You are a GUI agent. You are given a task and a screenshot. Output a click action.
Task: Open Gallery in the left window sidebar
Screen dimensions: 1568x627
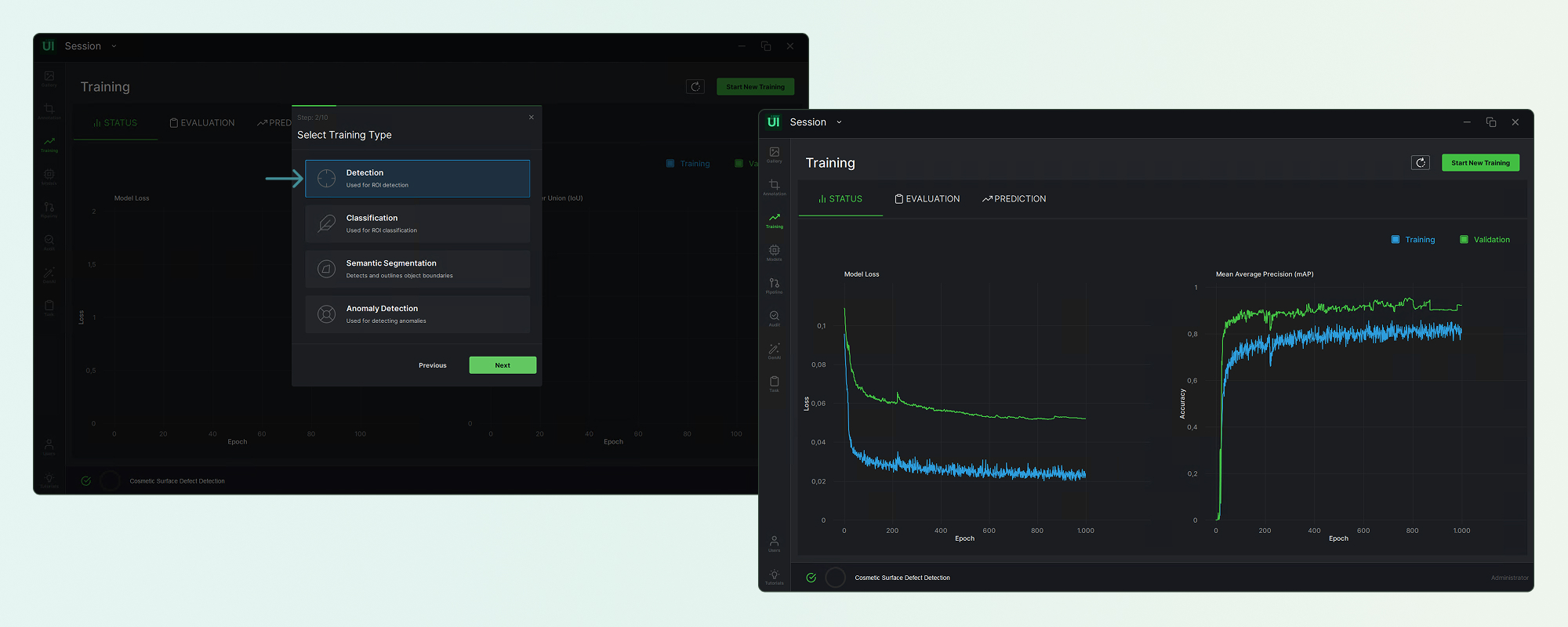tap(49, 78)
